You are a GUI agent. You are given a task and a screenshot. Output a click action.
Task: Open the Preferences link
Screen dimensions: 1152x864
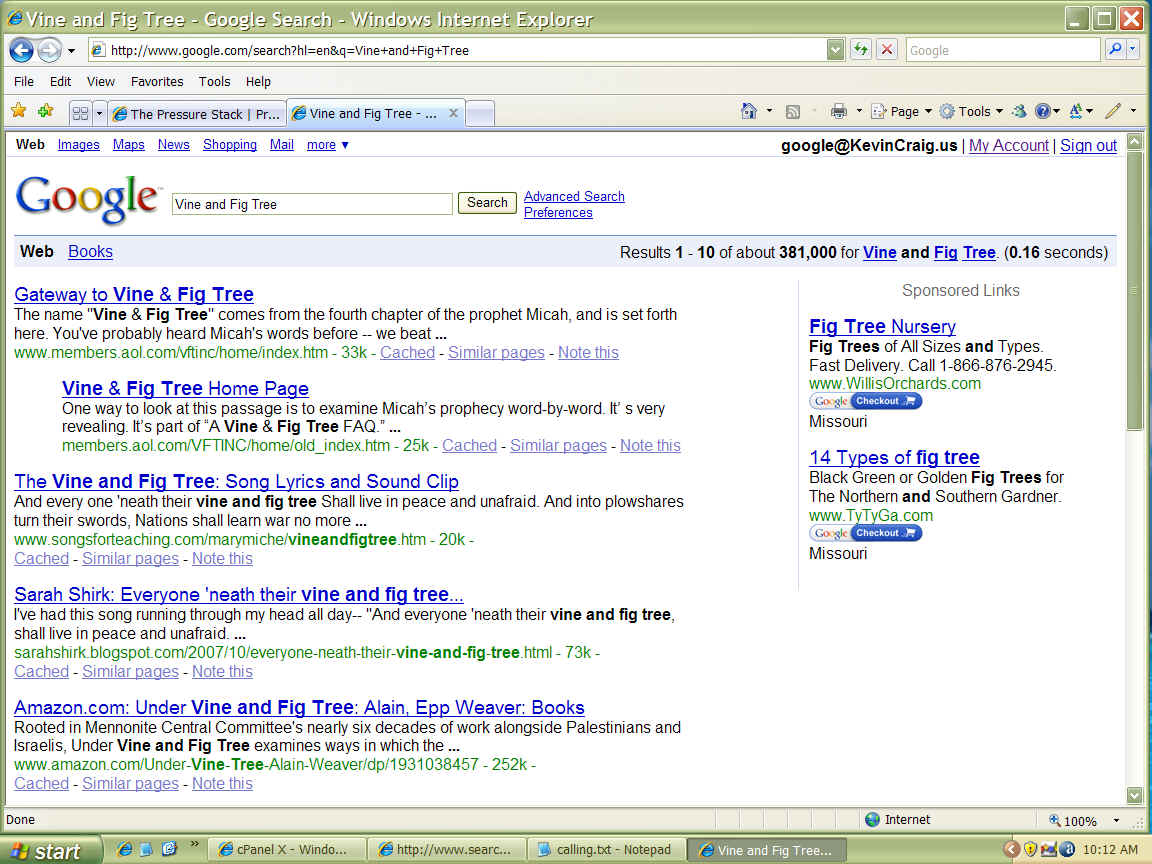(558, 212)
